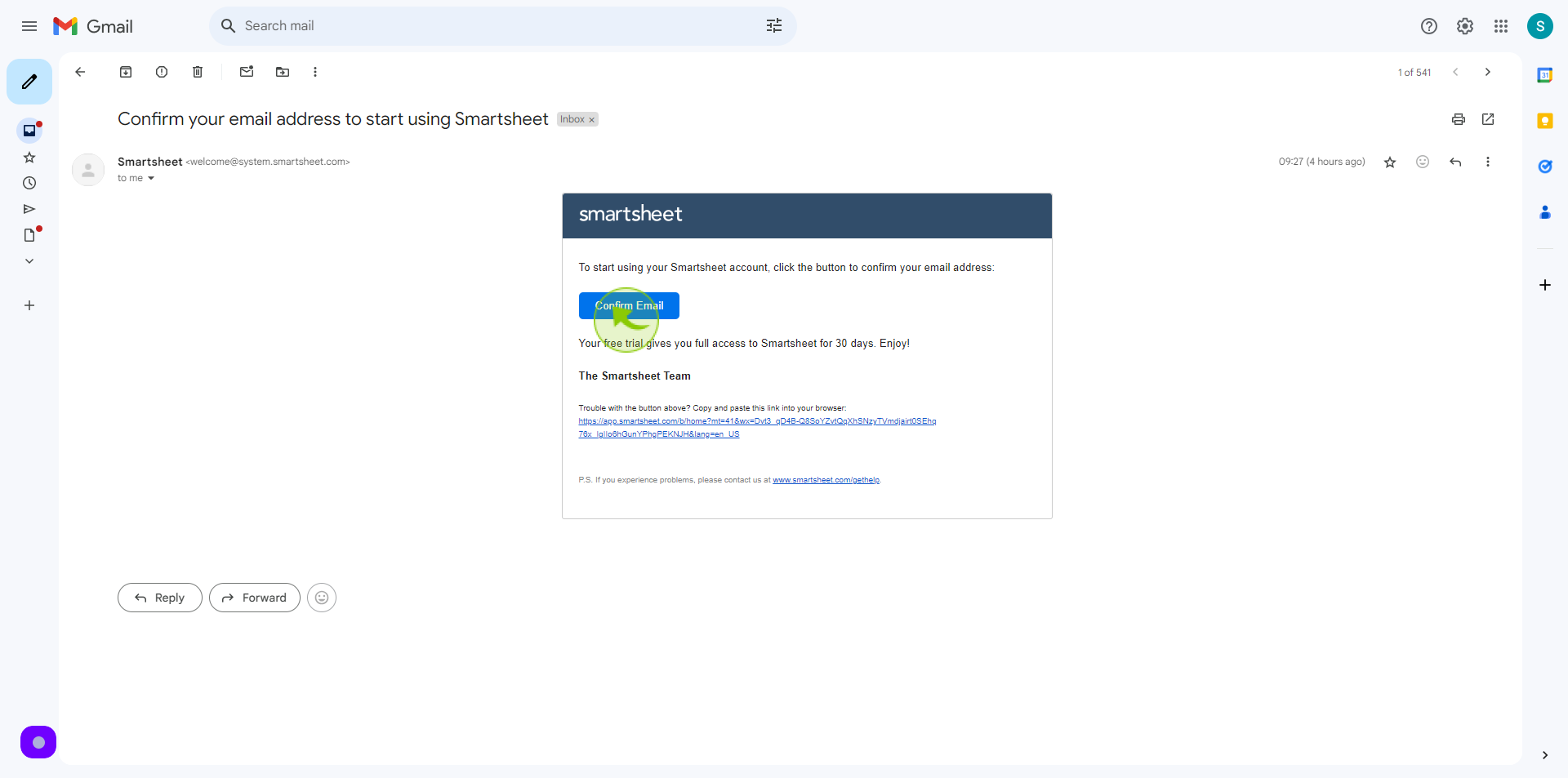This screenshot has height=778, width=1568.
Task: Archive this conversation
Action: (x=126, y=72)
